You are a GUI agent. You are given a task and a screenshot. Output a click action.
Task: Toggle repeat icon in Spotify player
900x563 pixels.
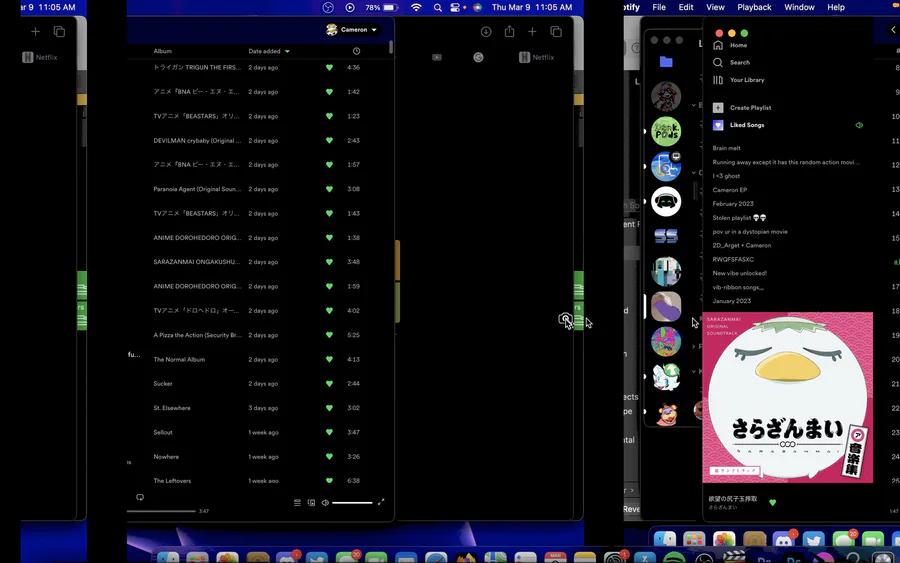pos(140,497)
